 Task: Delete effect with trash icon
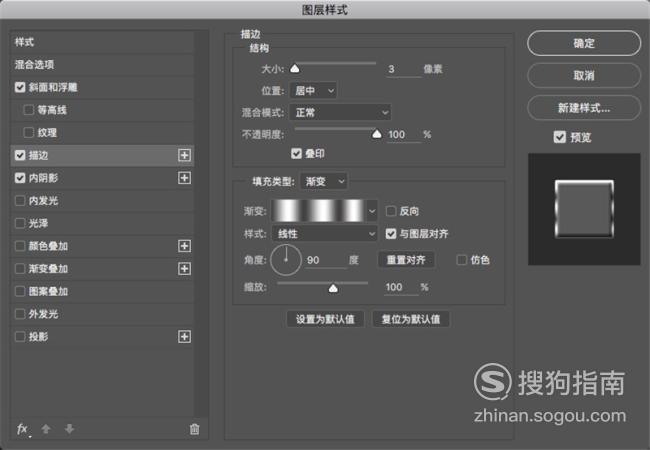coord(194,429)
